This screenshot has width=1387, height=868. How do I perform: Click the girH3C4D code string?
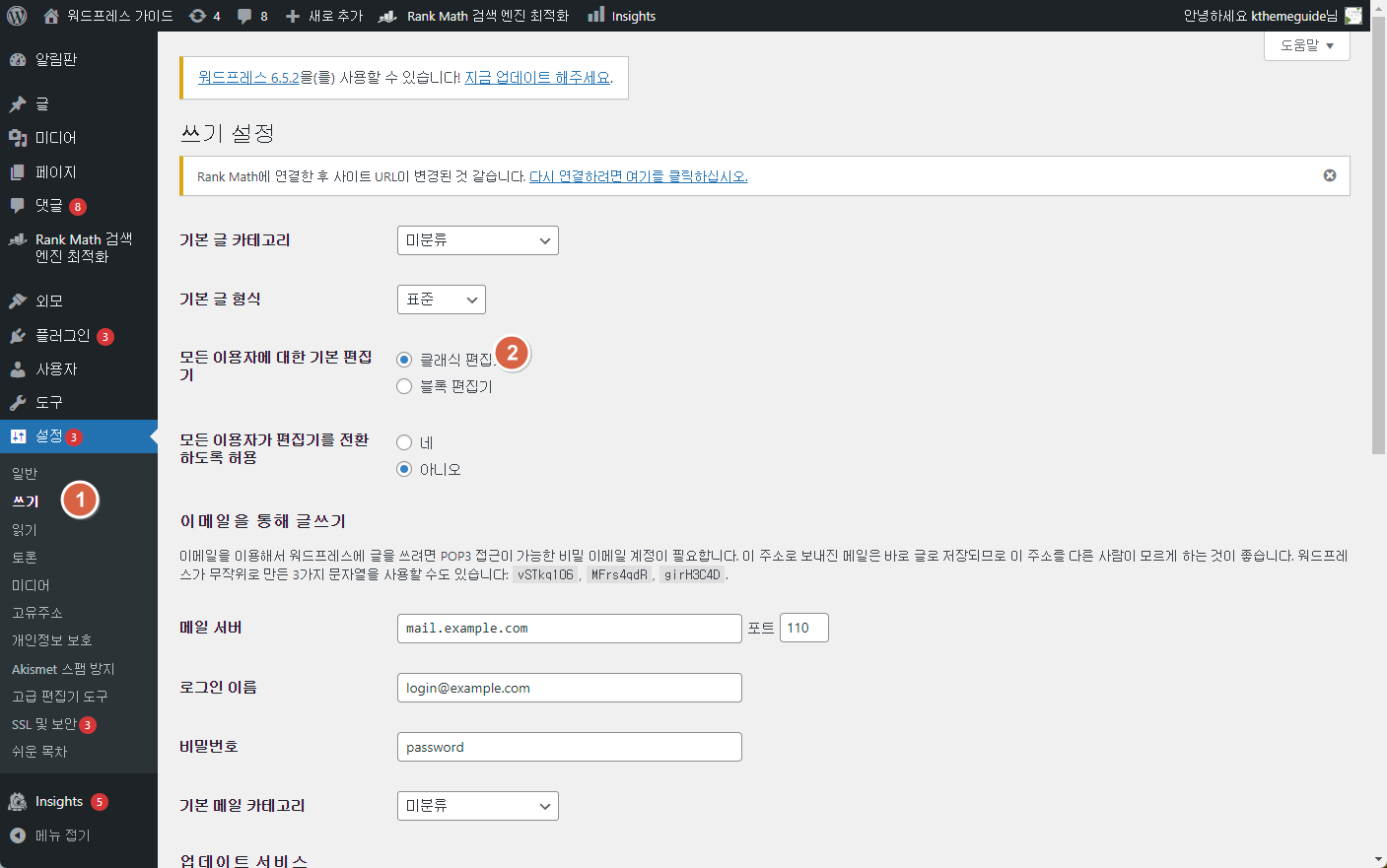(x=692, y=574)
